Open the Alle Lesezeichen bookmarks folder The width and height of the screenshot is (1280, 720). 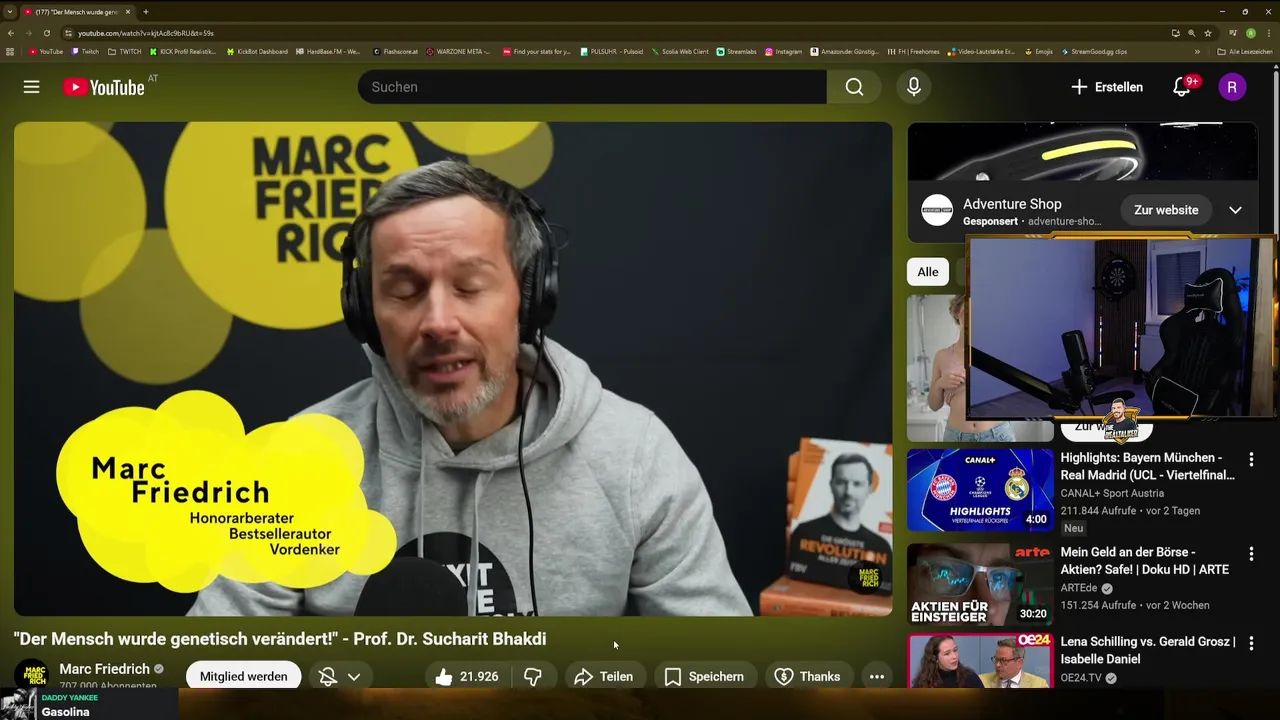(1244, 51)
